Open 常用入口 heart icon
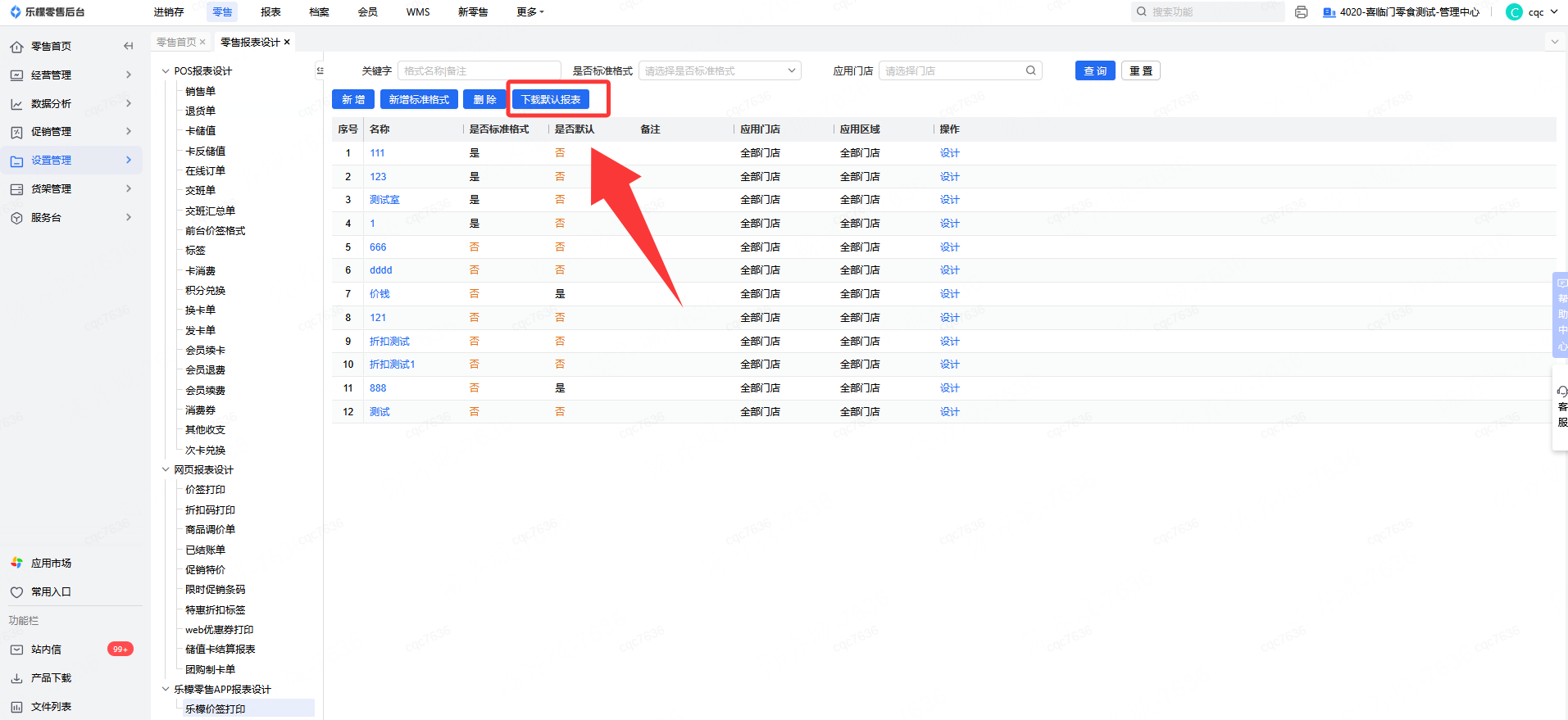The image size is (1568, 720). [16, 592]
